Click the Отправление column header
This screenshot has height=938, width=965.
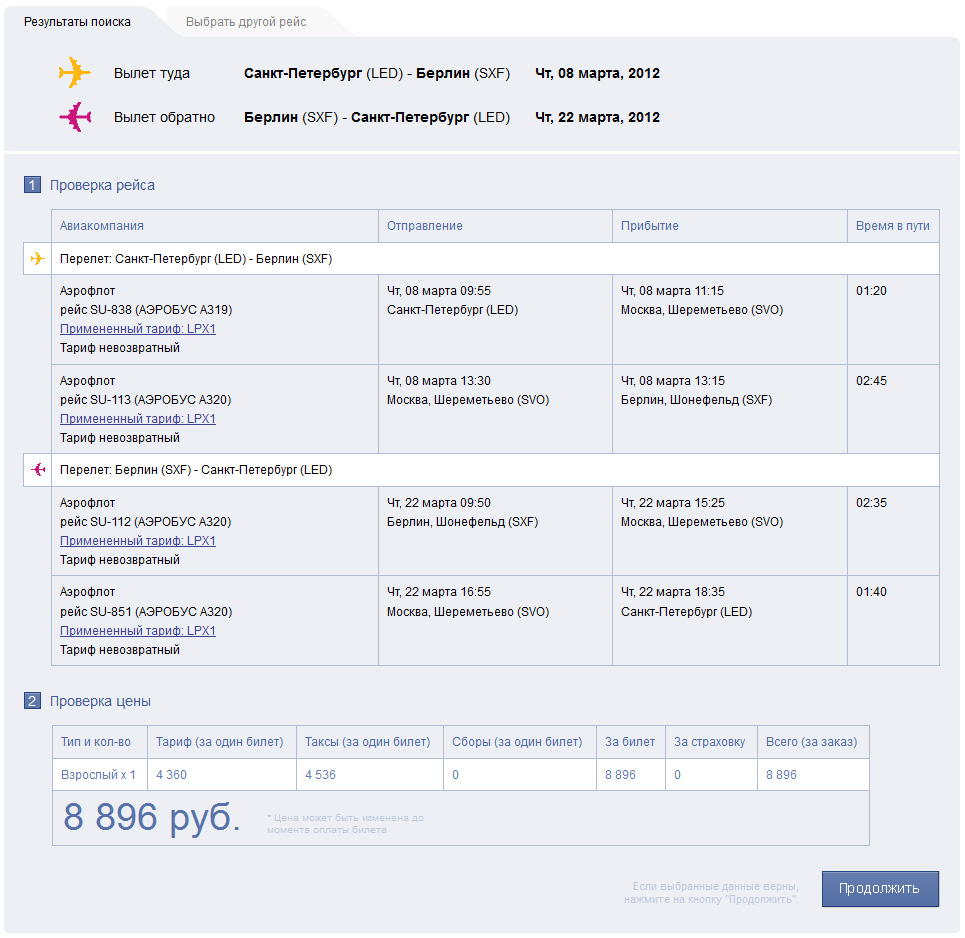[x=425, y=226]
